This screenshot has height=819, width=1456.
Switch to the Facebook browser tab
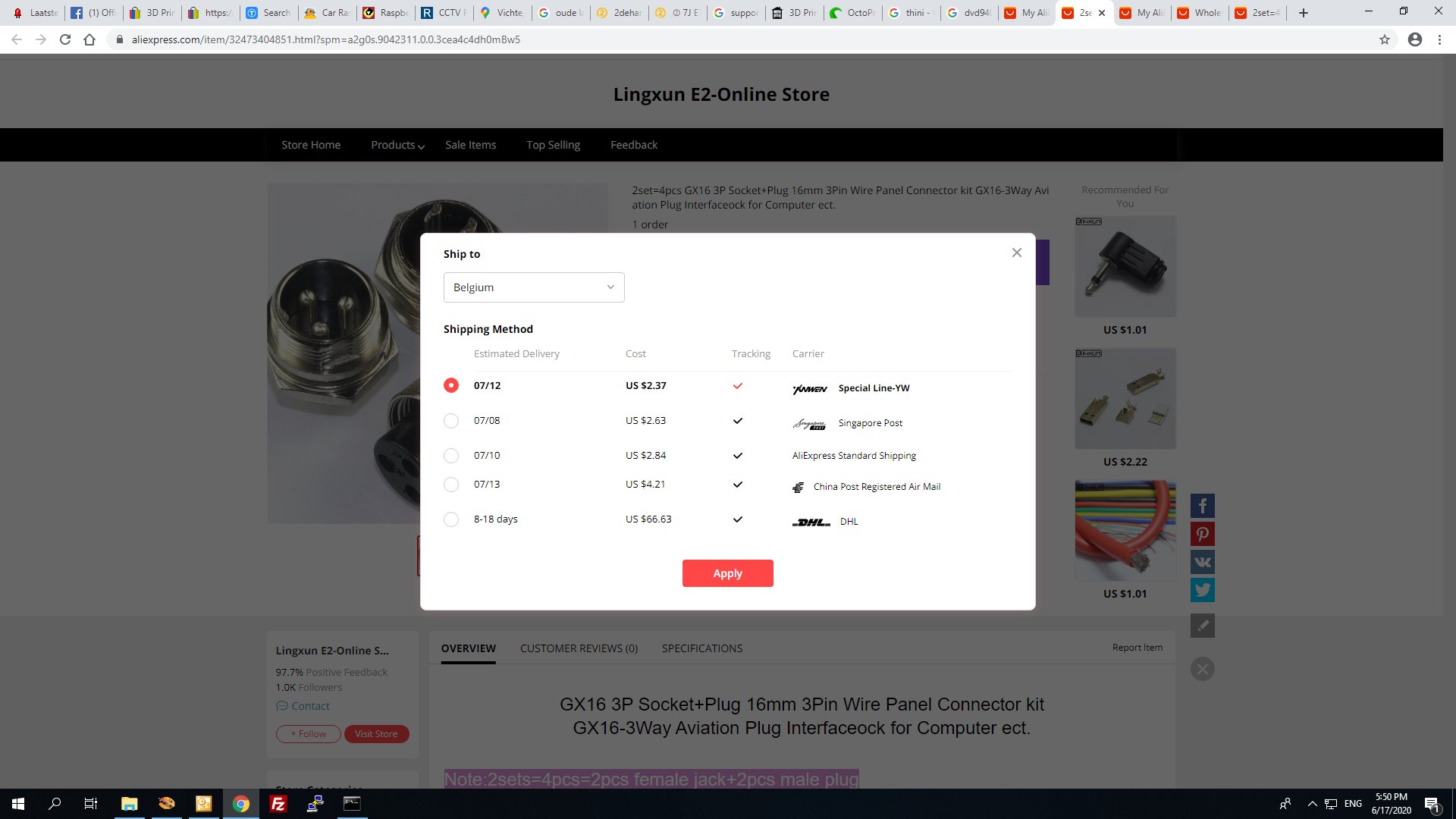94,13
